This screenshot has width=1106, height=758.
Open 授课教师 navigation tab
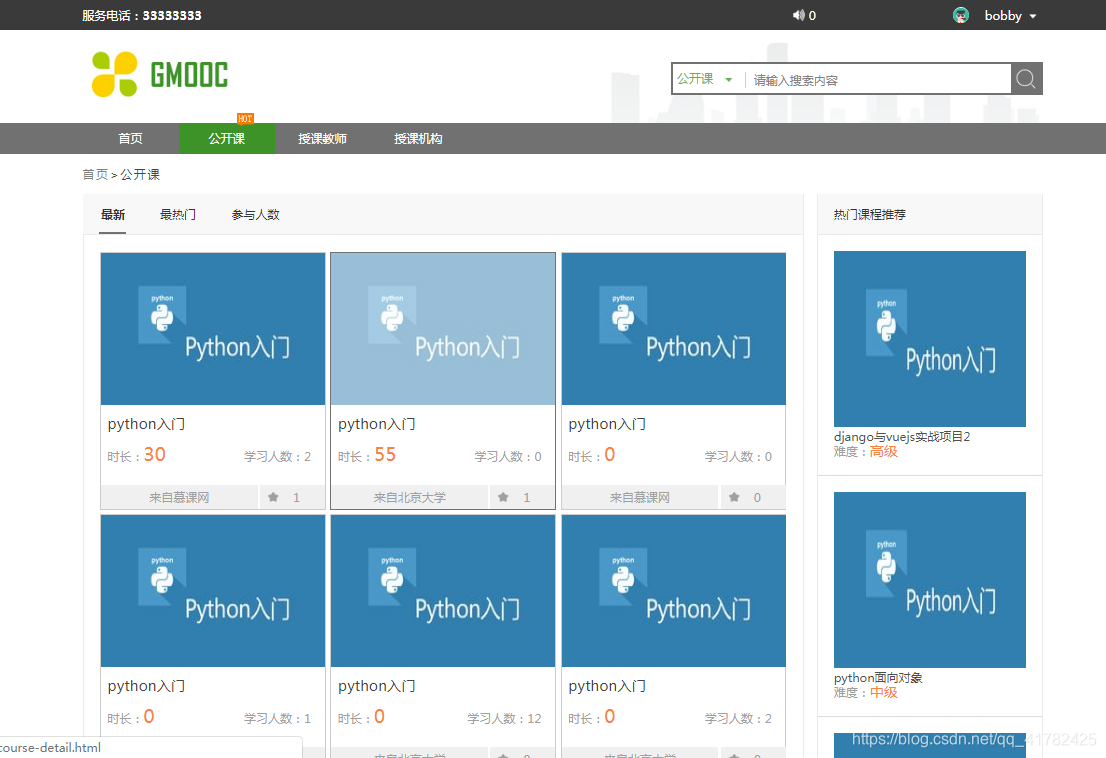pyautogui.click(x=322, y=138)
